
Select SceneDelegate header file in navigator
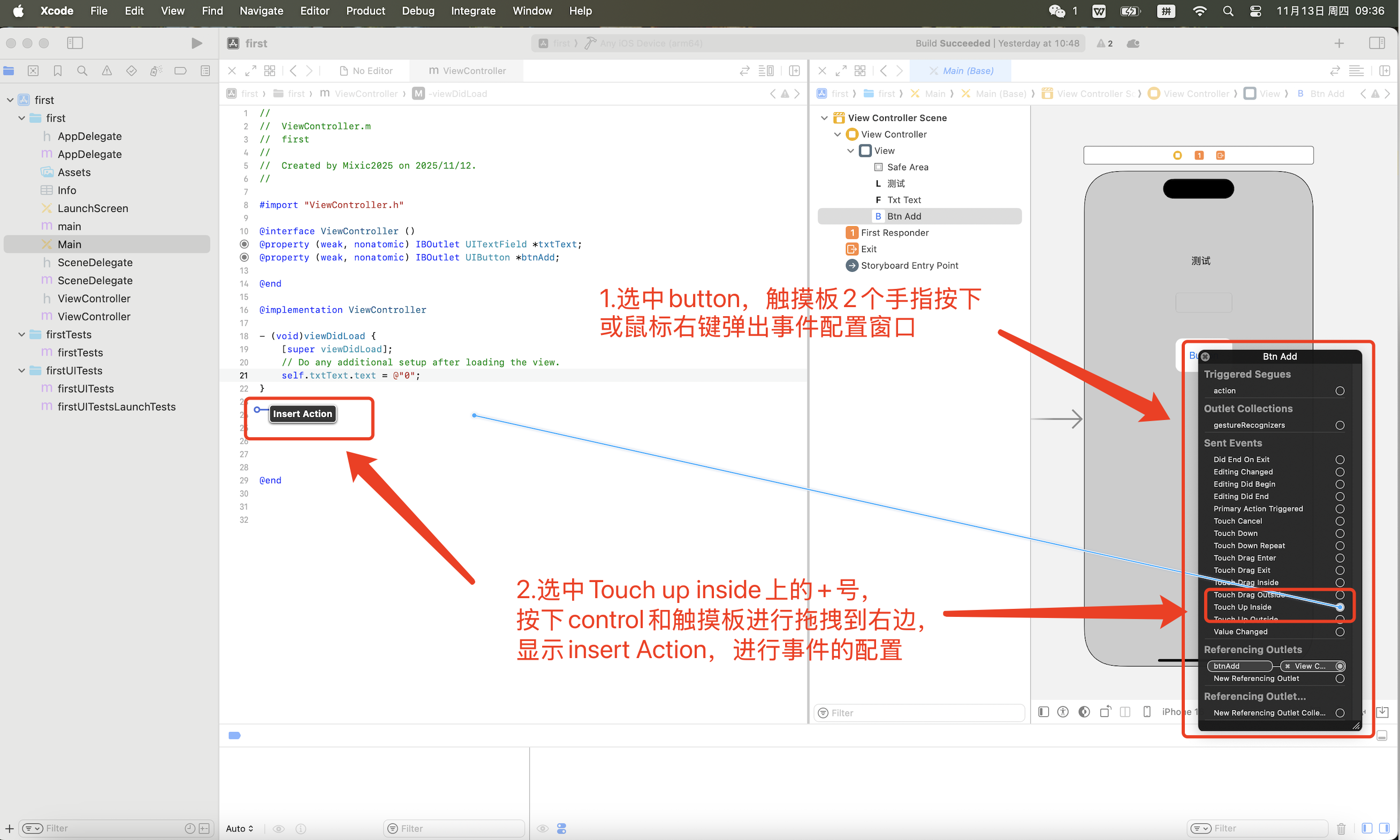pyautogui.click(x=95, y=262)
